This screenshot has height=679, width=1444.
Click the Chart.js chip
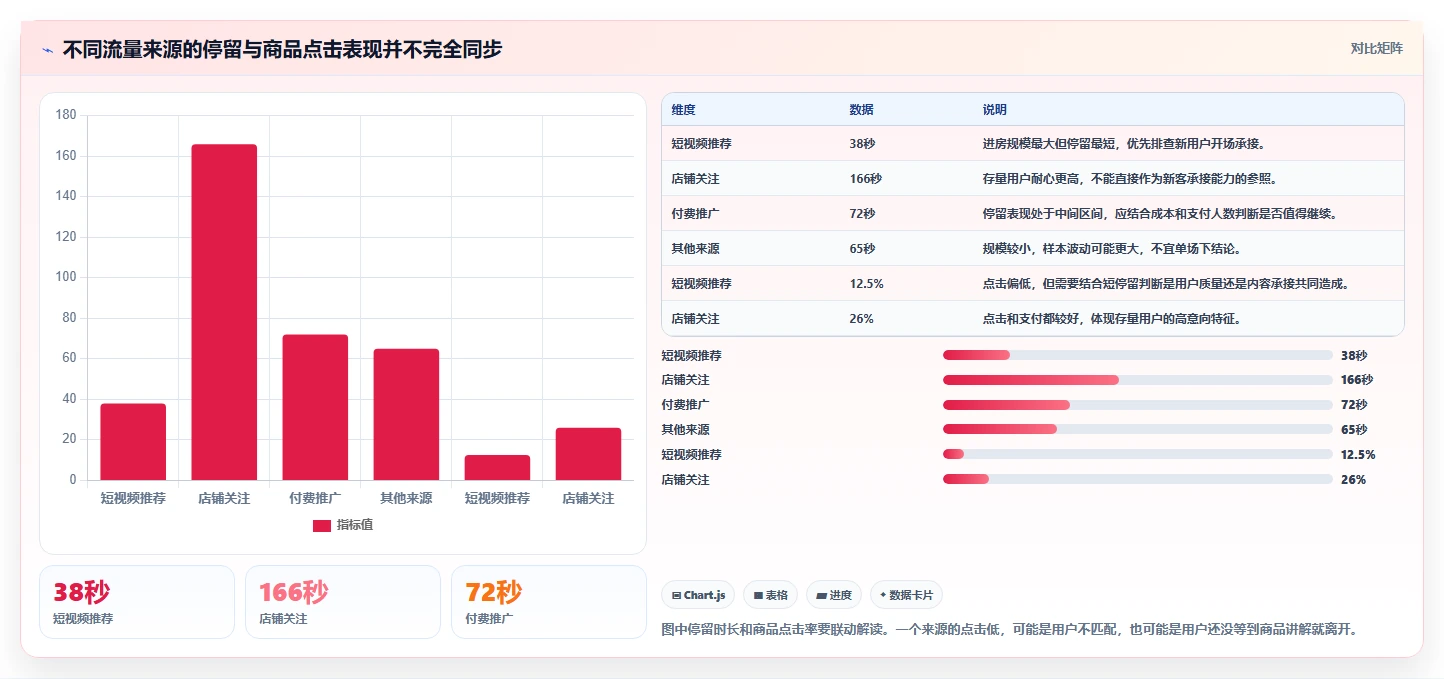coord(698,595)
